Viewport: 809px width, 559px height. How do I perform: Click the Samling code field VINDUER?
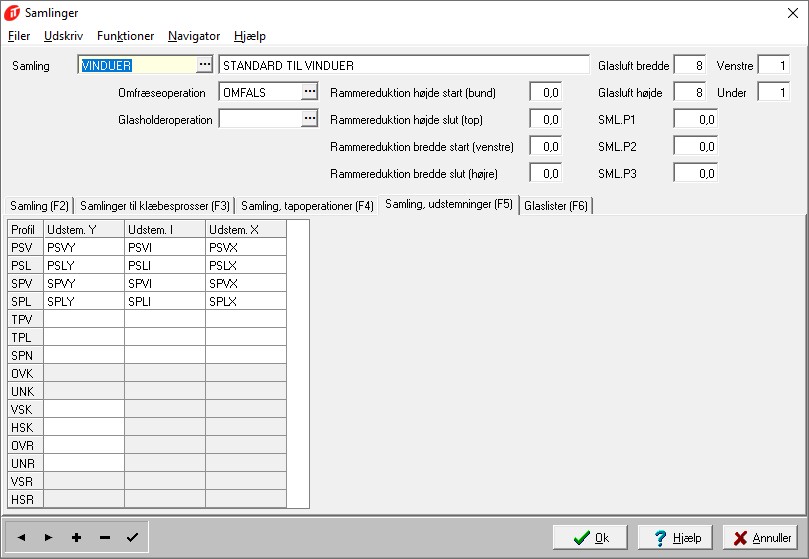pyautogui.click(x=137, y=65)
